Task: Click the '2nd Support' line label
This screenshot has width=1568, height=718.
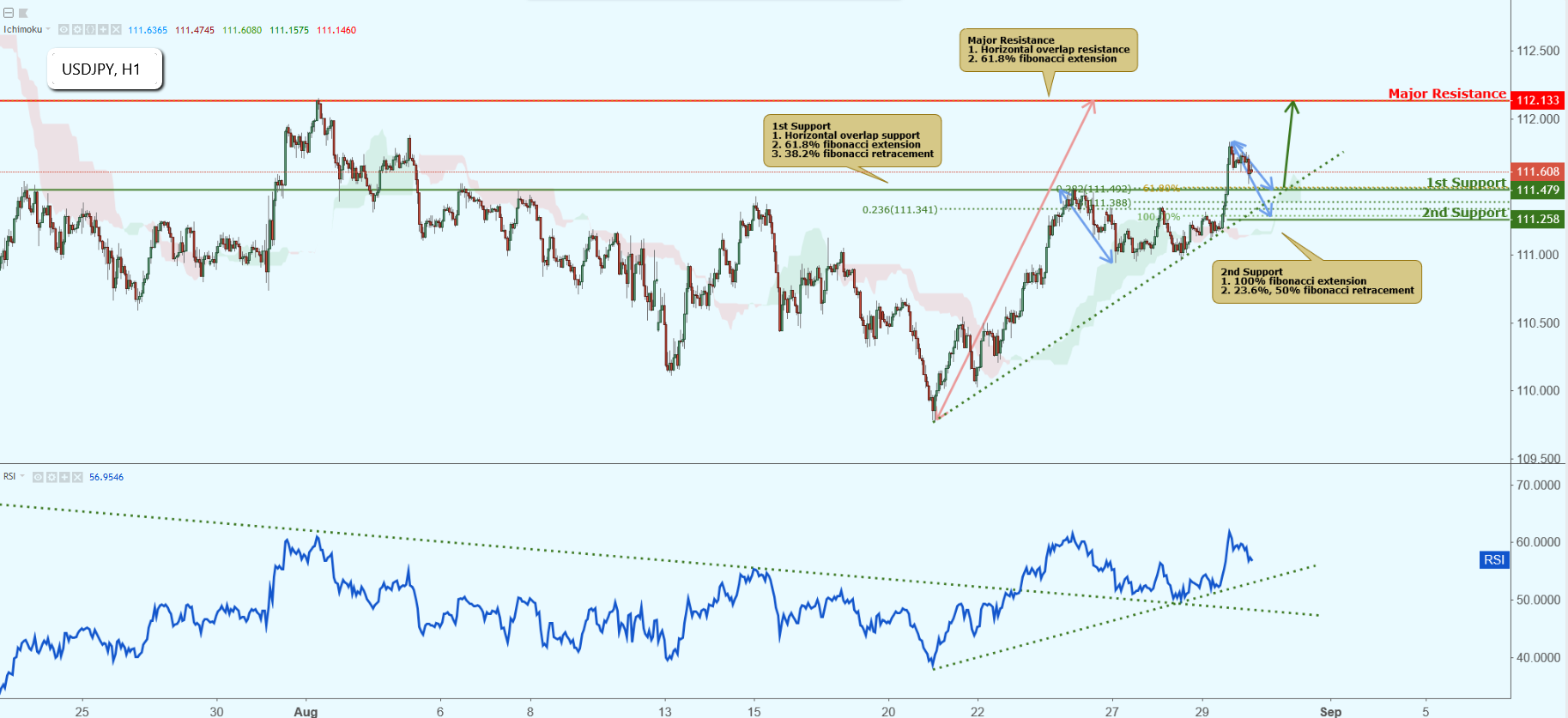Action: (1464, 212)
